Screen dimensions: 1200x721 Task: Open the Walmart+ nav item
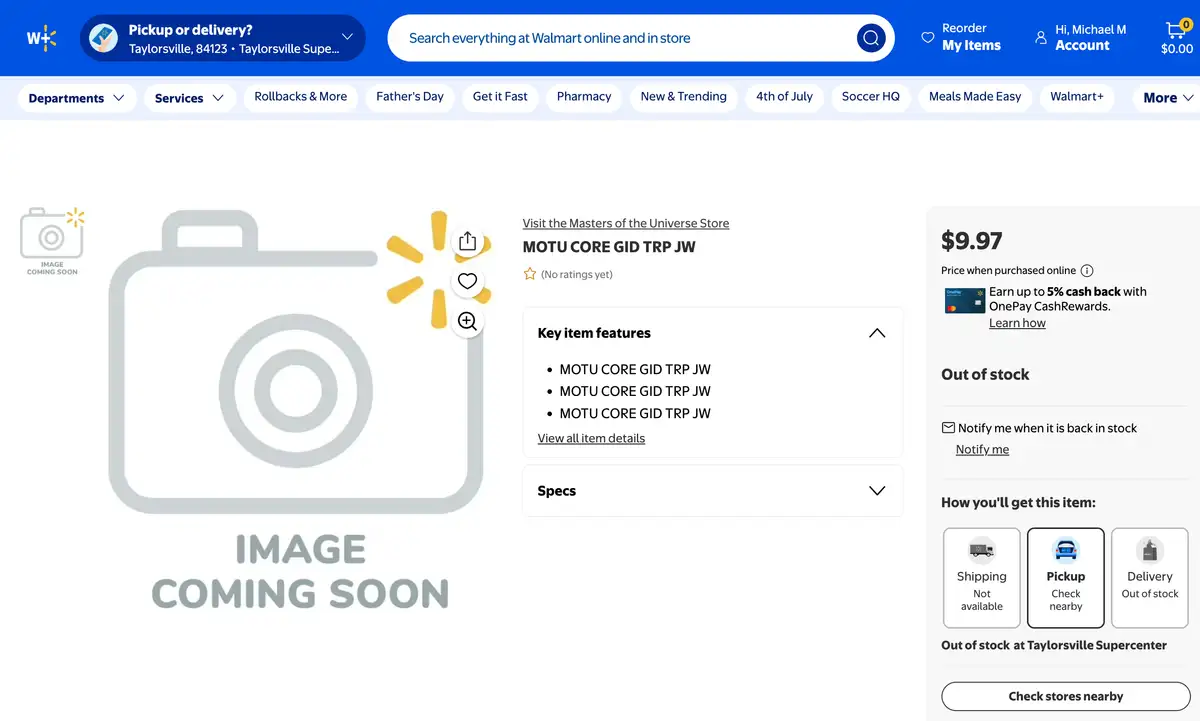tap(1077, 97)
